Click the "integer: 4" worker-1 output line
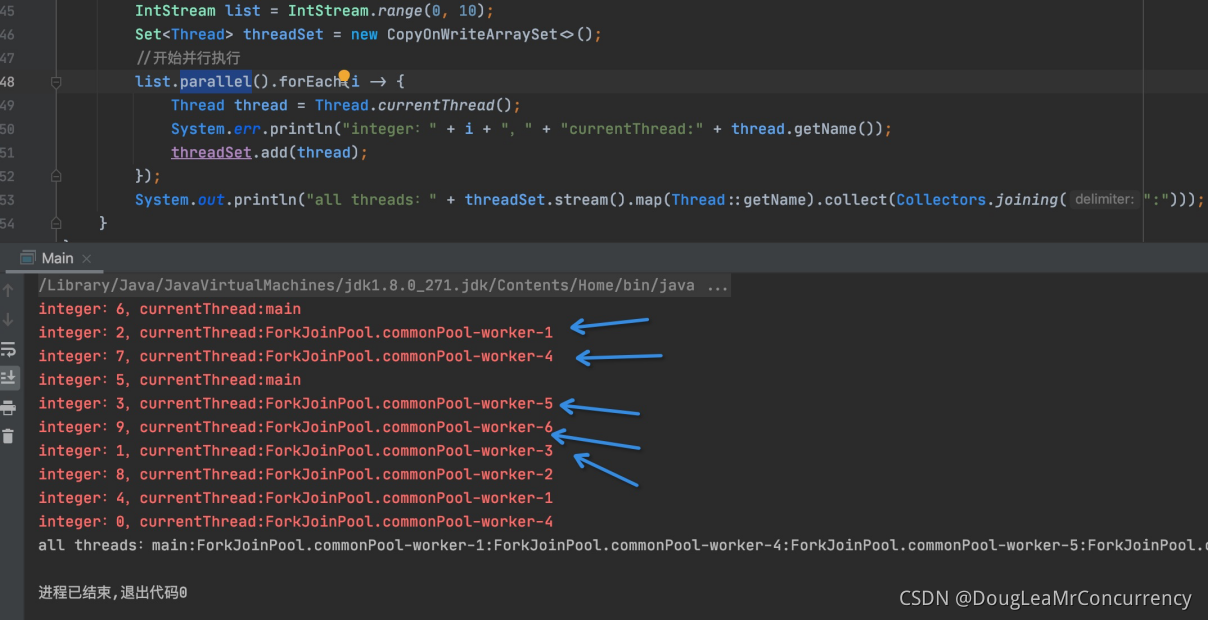Viewport: 1208px width, 620px height. tap(295, 498)
